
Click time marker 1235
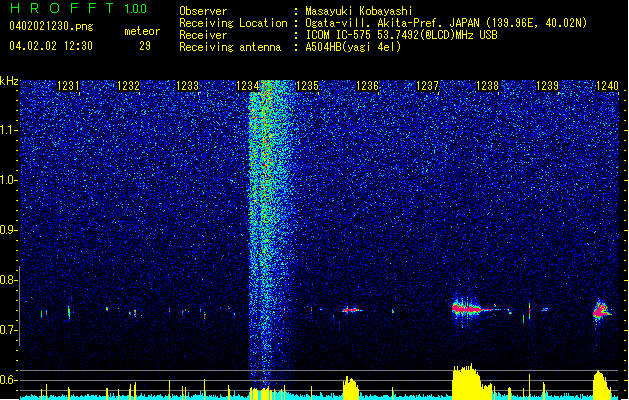[x=307, y=86]
